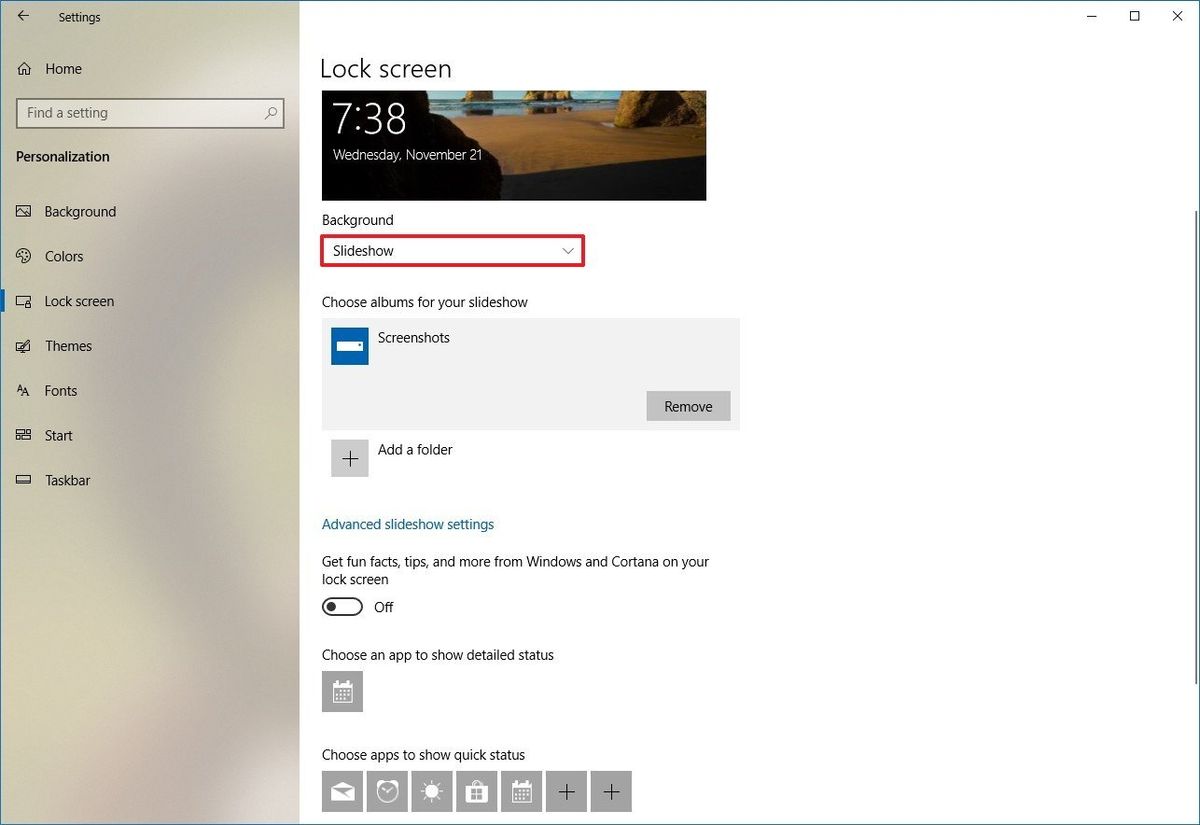
Task: Select the Microsoft Store quick status icon
Action: 476,791
